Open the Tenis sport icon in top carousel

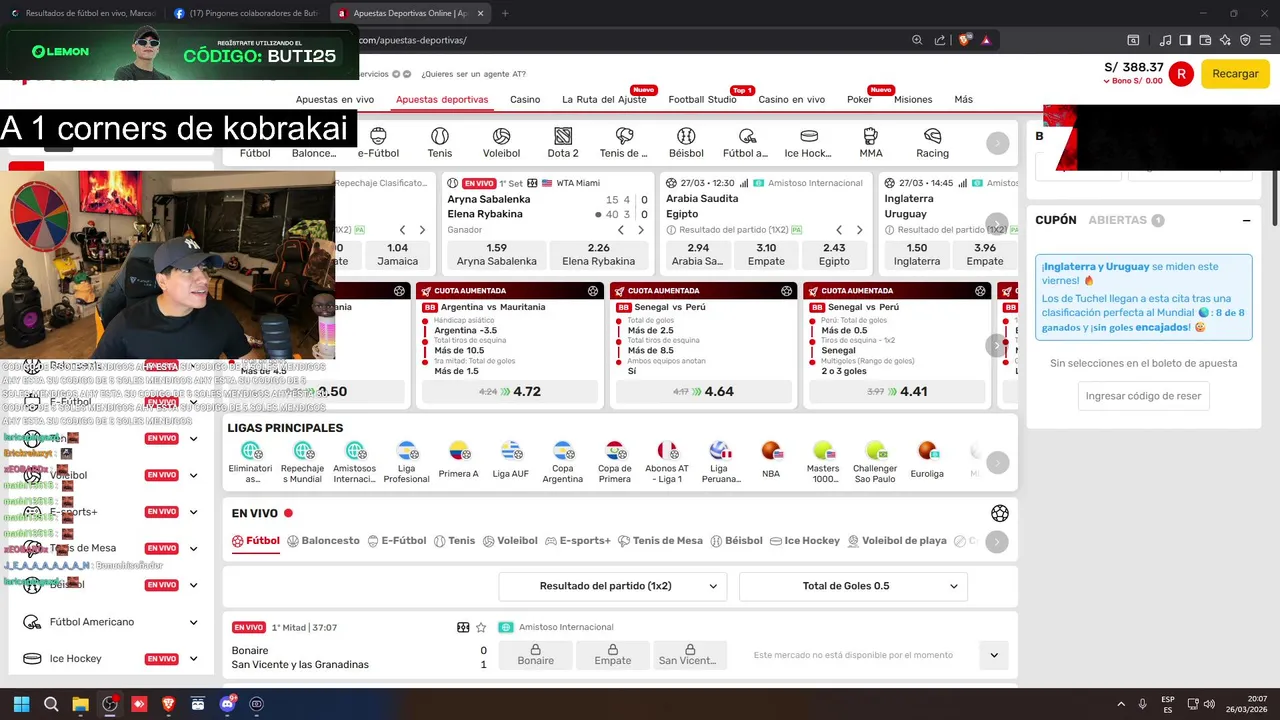pos(440,143)
